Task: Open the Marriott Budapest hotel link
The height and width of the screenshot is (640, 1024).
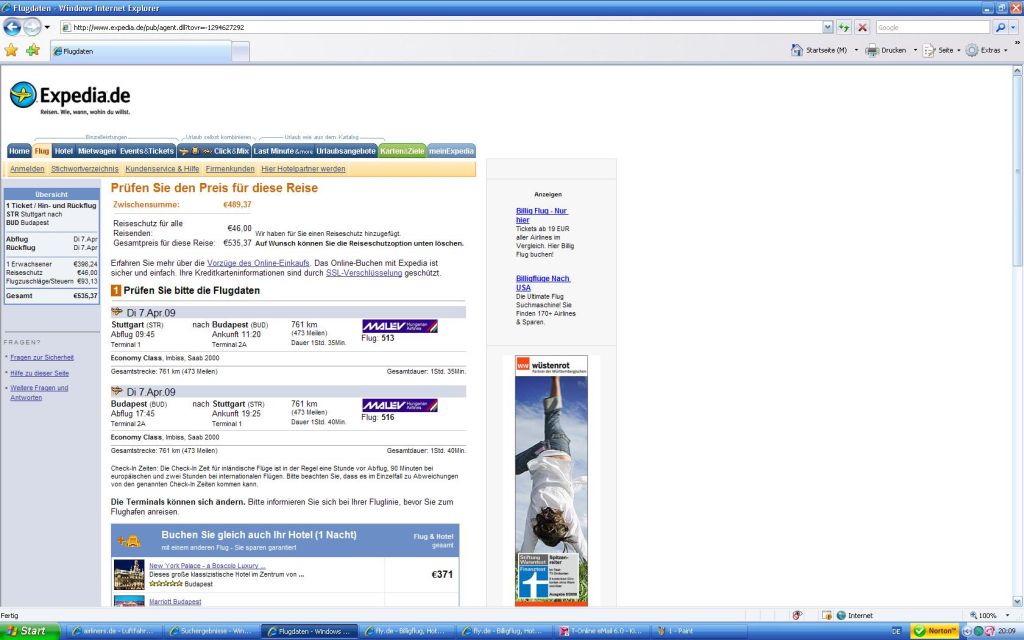Action: [175, 601]
